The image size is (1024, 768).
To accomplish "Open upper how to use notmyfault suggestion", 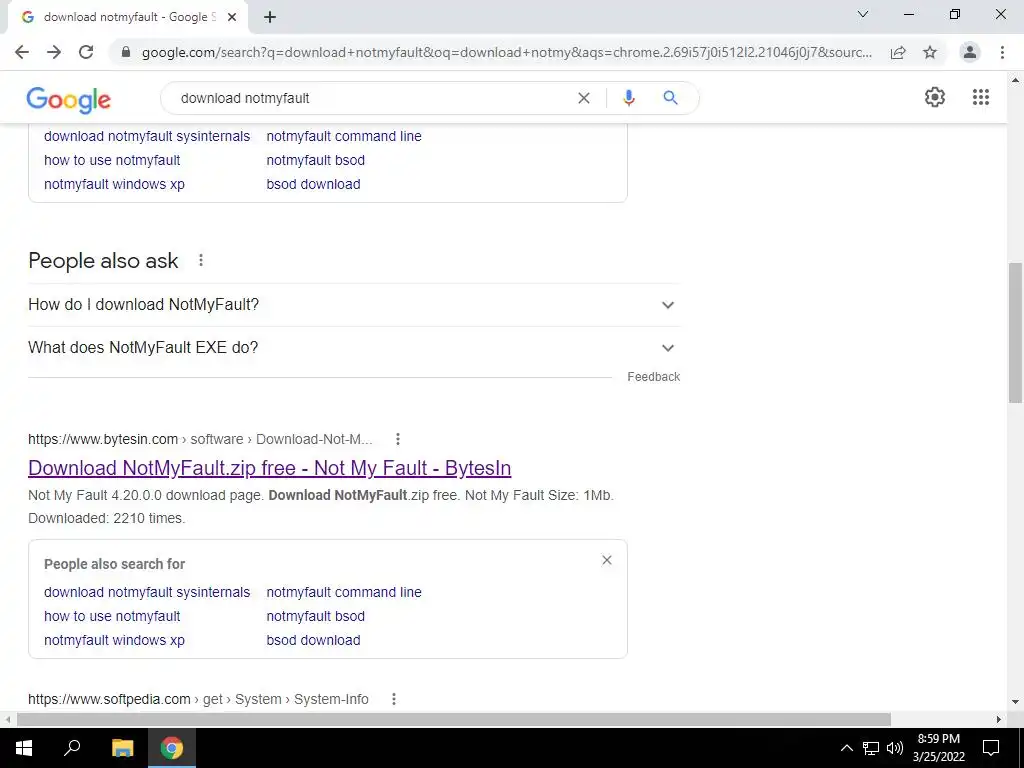I will coord(112,160).
